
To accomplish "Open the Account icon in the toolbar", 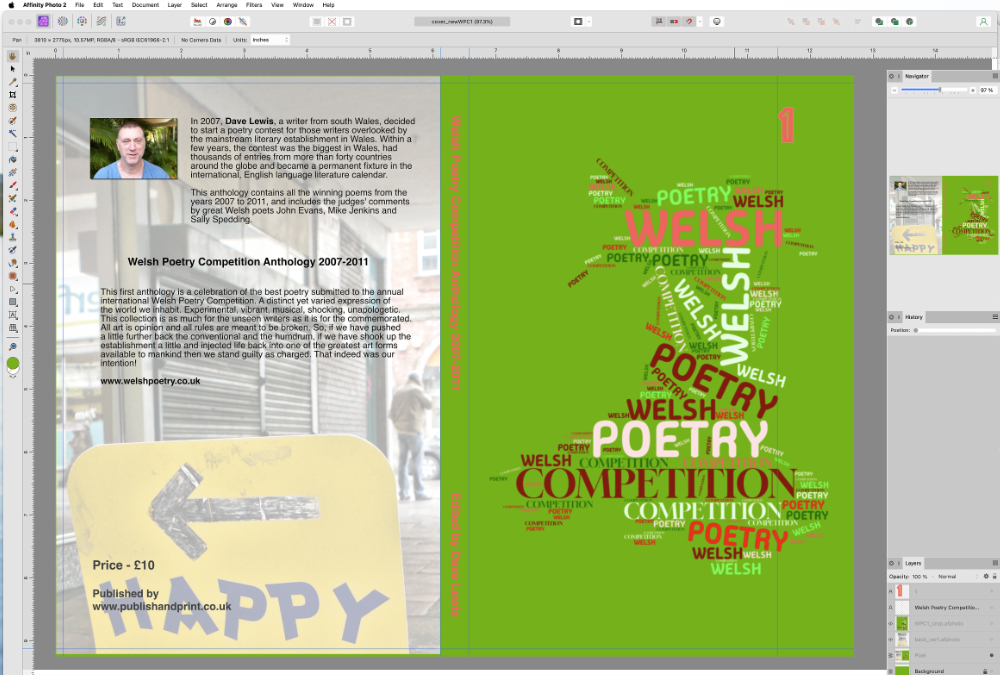I will click(x=983, y=20).
